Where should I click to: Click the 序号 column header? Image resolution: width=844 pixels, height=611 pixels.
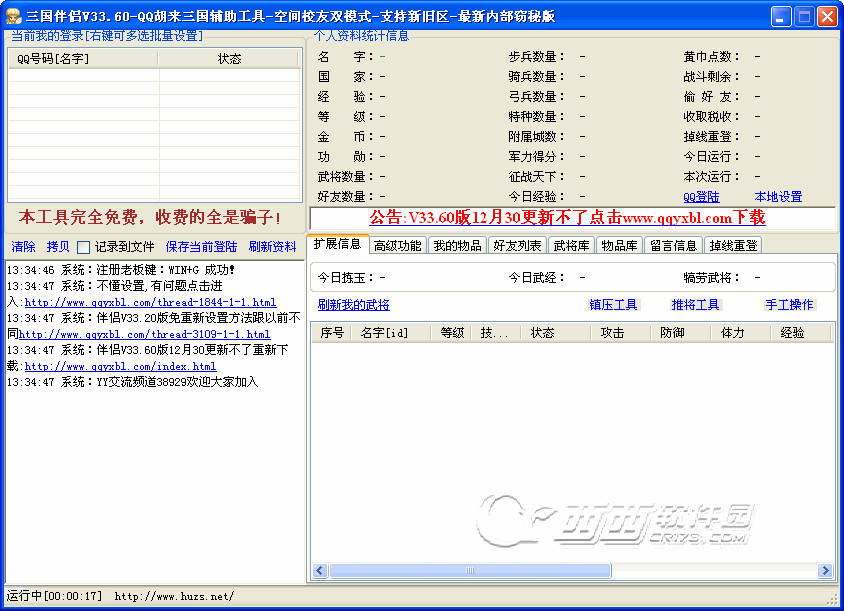click(x=332, y=333)
